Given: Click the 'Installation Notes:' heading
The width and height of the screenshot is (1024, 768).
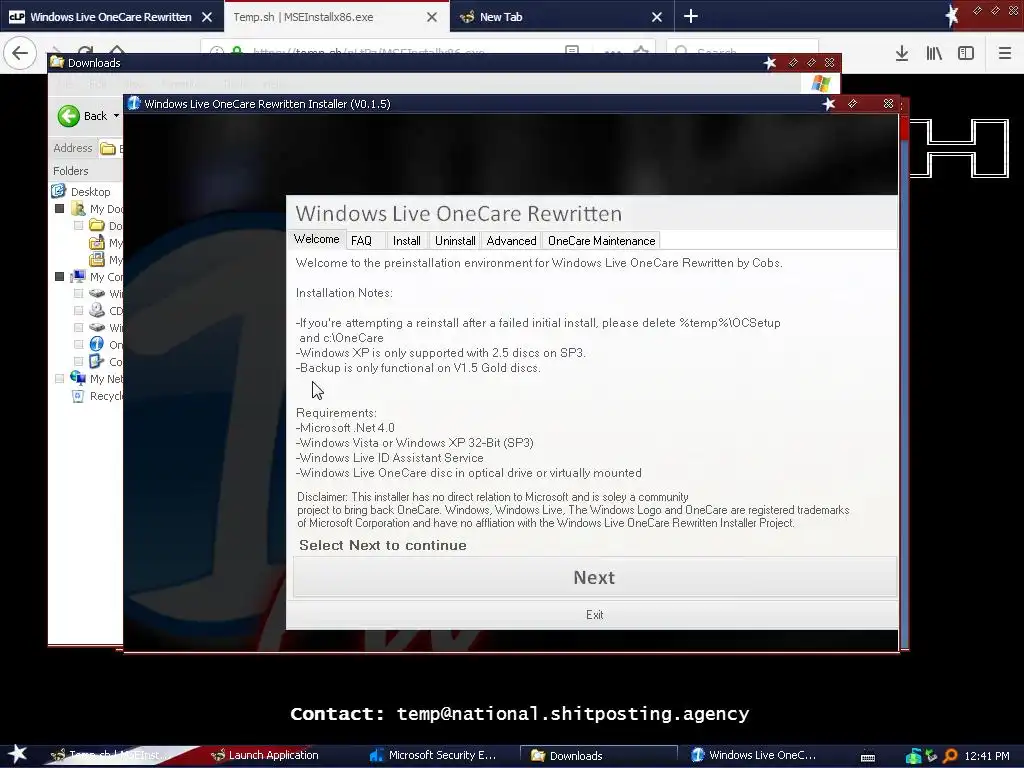Looking at the screenshot, I should [x=344, y=293].
